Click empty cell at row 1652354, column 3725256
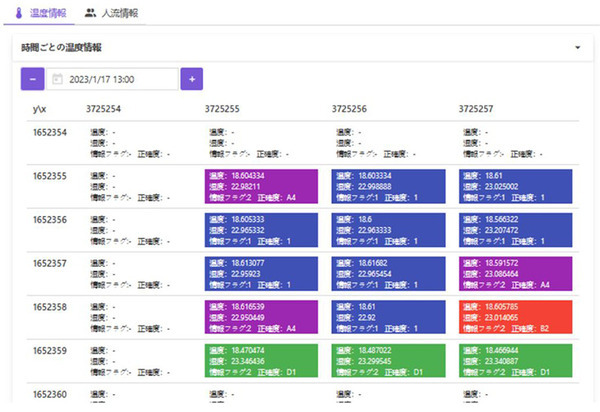Screen dimensions: 600x412 click(388, 143)
